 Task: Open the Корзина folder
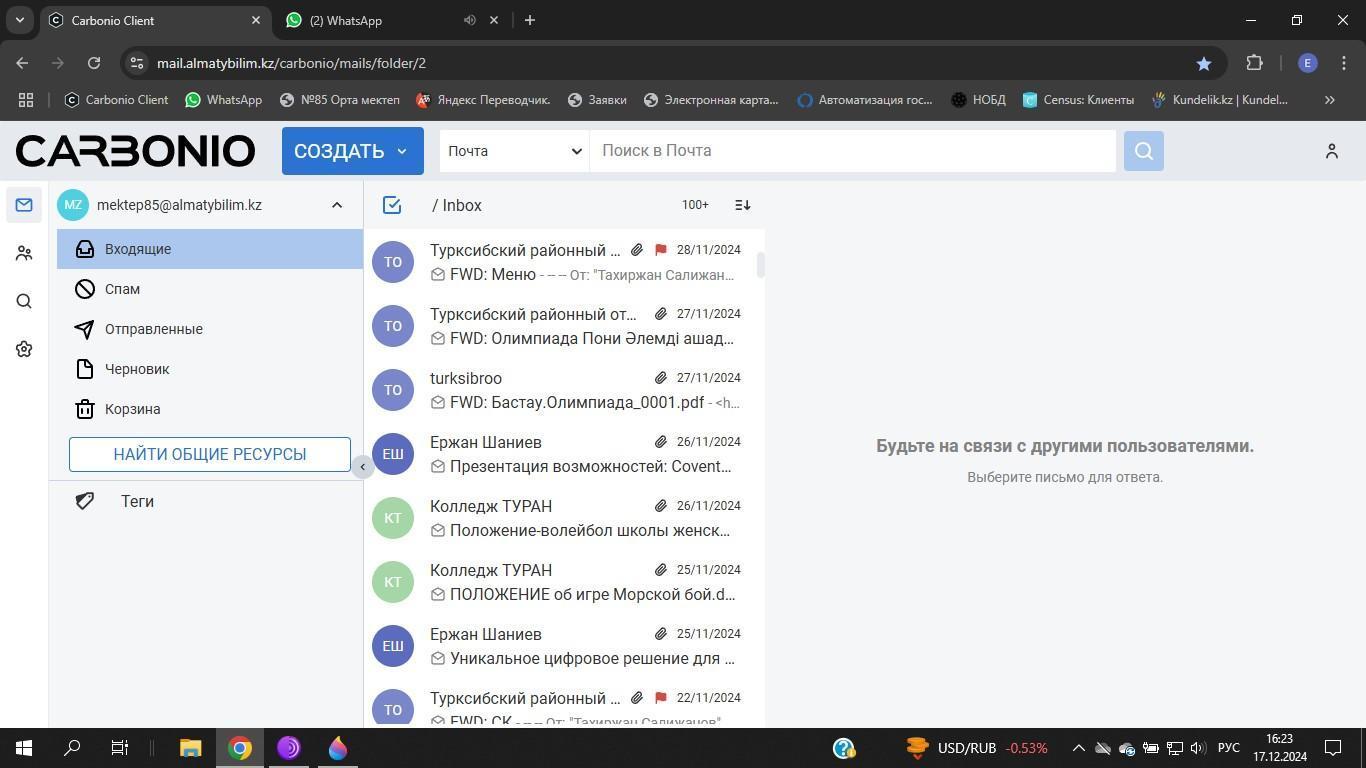point(132,409)
